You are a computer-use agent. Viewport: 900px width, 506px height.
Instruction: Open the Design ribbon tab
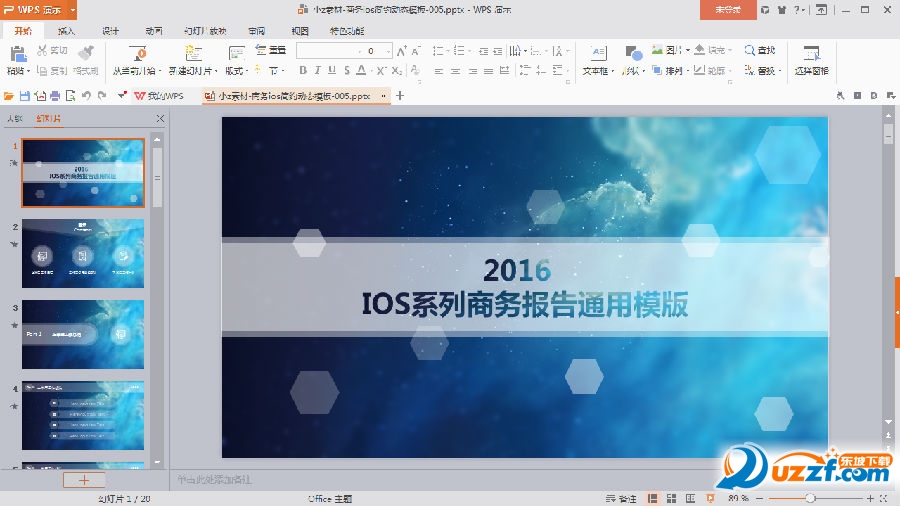click(x=110, y=31)
